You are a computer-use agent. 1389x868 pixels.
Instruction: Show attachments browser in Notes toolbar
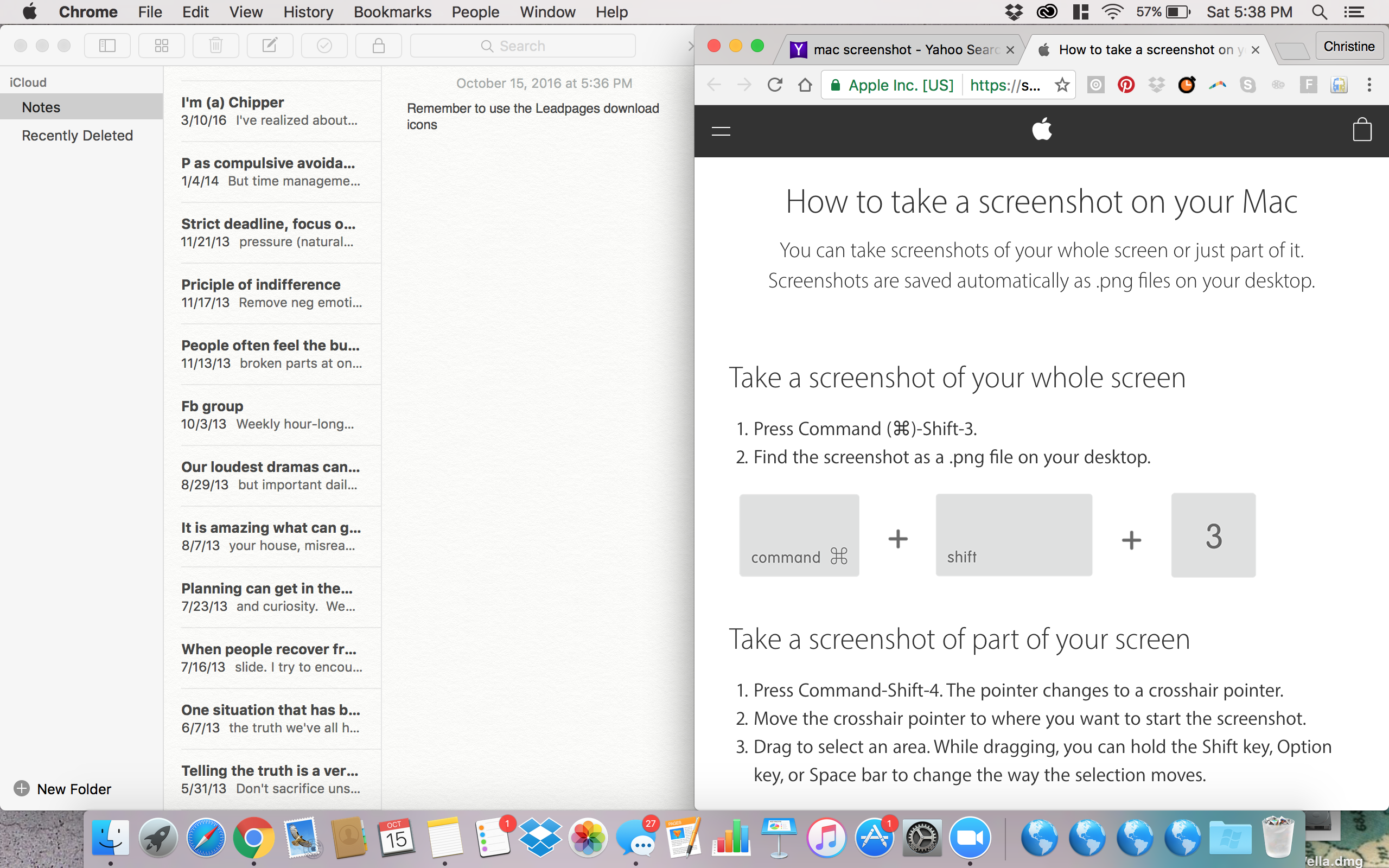click(161, 46)
